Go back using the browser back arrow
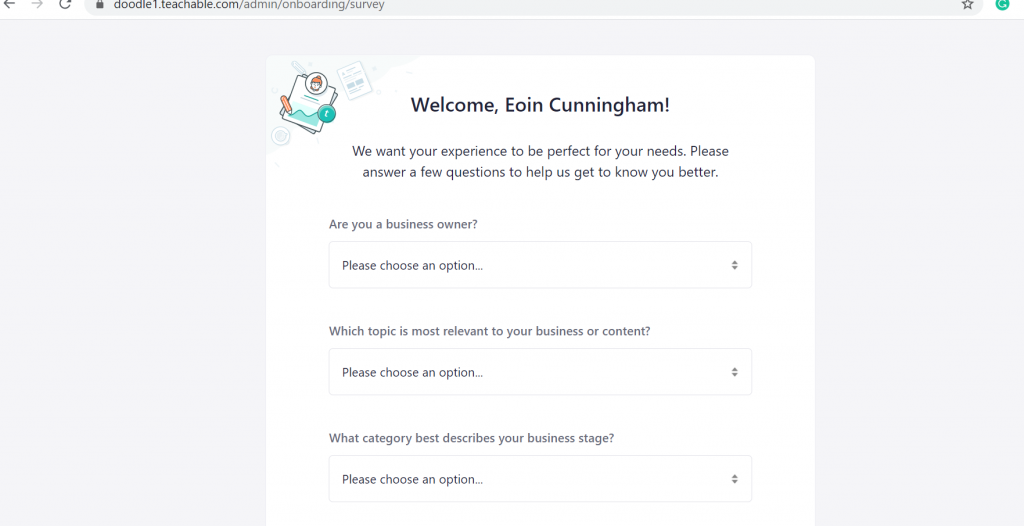1024x526 pixels. pyautogui.click(x=10, y=4)
